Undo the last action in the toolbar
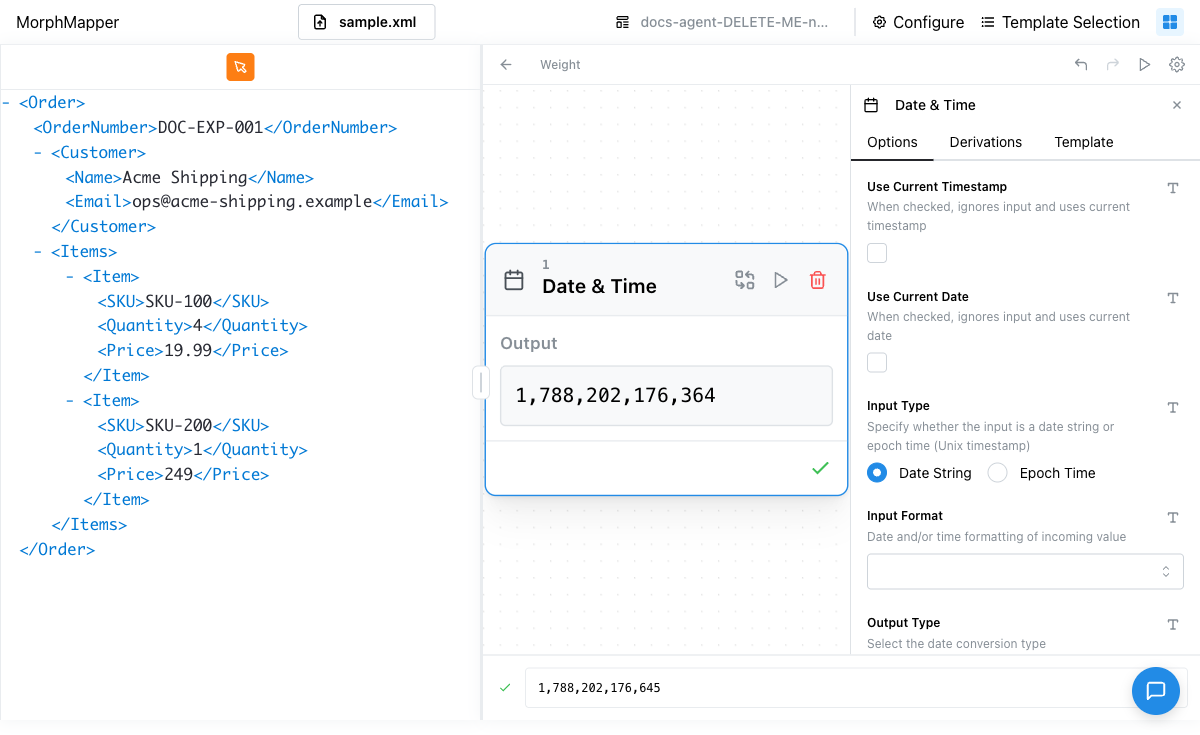 [1081, 65]
